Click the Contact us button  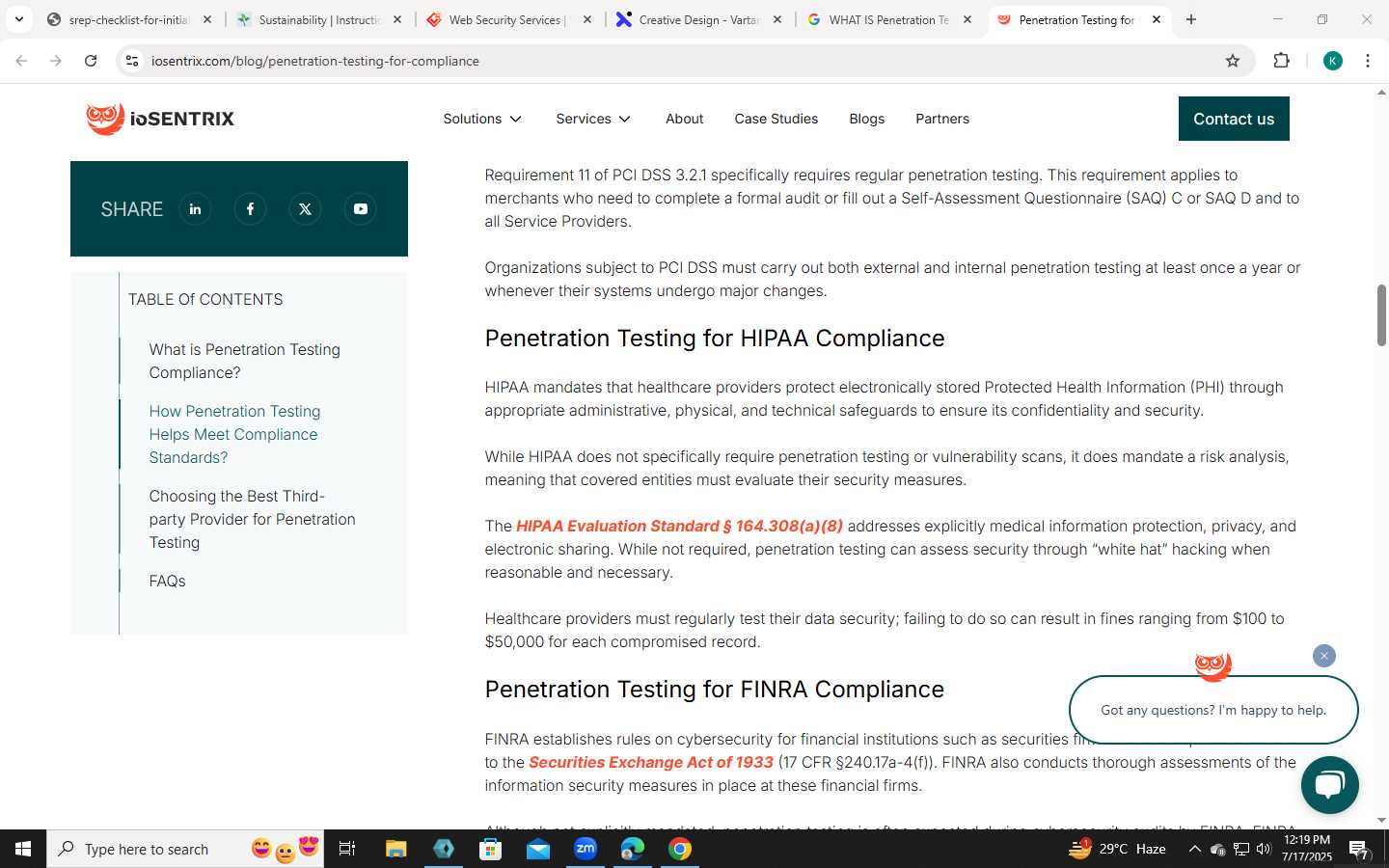1234,119
